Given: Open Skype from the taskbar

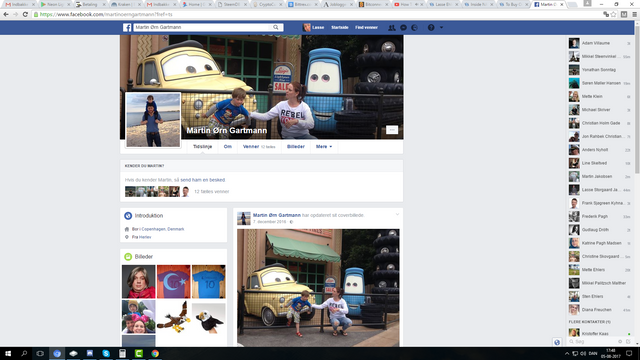Looking at the screenshot, I should [x=106, y=353].
